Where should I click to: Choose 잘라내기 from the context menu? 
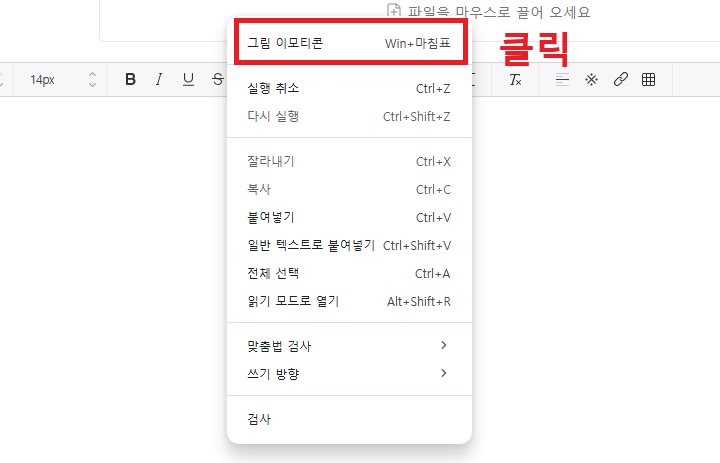tap(349, 161)
